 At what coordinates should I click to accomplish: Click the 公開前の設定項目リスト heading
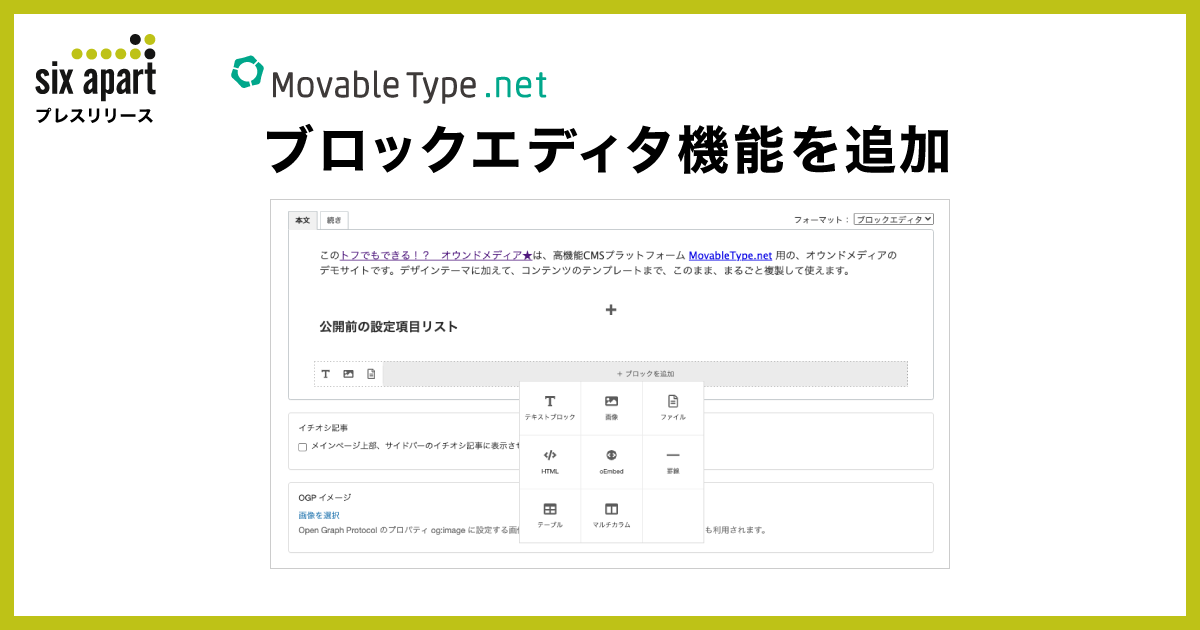point(389,327)
